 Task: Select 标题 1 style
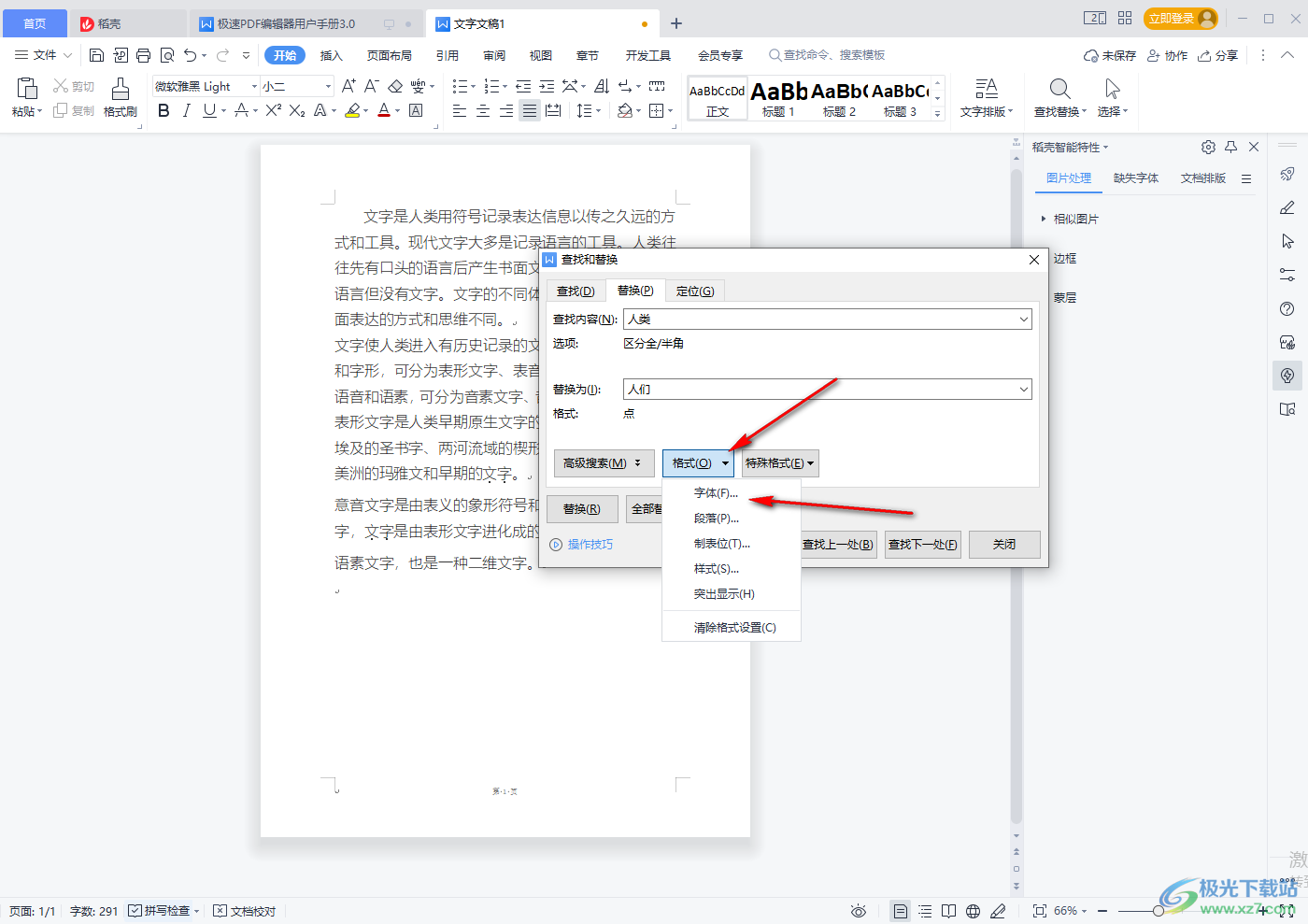click(778, 98)
